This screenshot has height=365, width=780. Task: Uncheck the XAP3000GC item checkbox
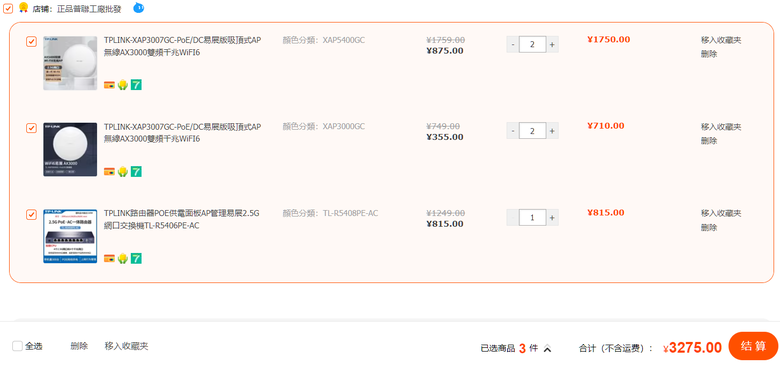[x=31, y=128]
